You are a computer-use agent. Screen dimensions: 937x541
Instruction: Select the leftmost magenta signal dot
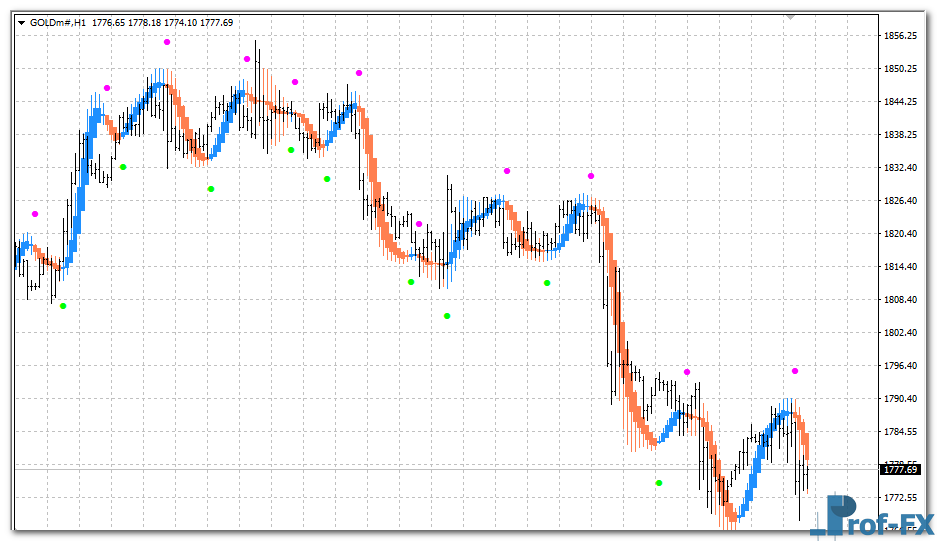click(35, 214)
